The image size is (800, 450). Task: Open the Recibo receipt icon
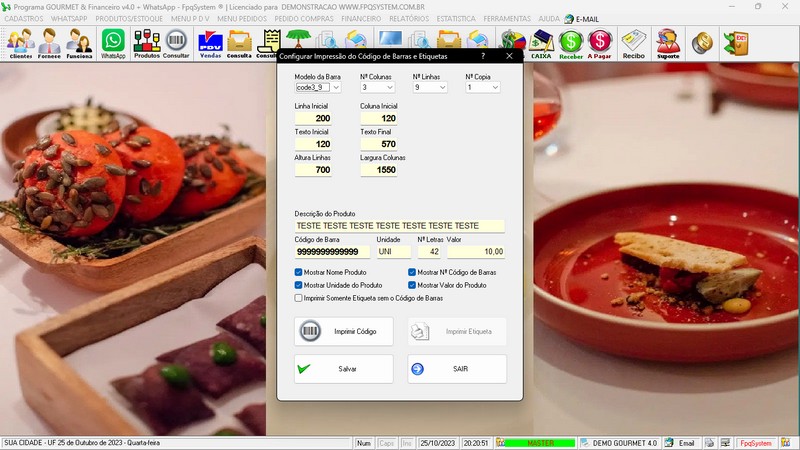pyautogui.click(x=634, y=43)
